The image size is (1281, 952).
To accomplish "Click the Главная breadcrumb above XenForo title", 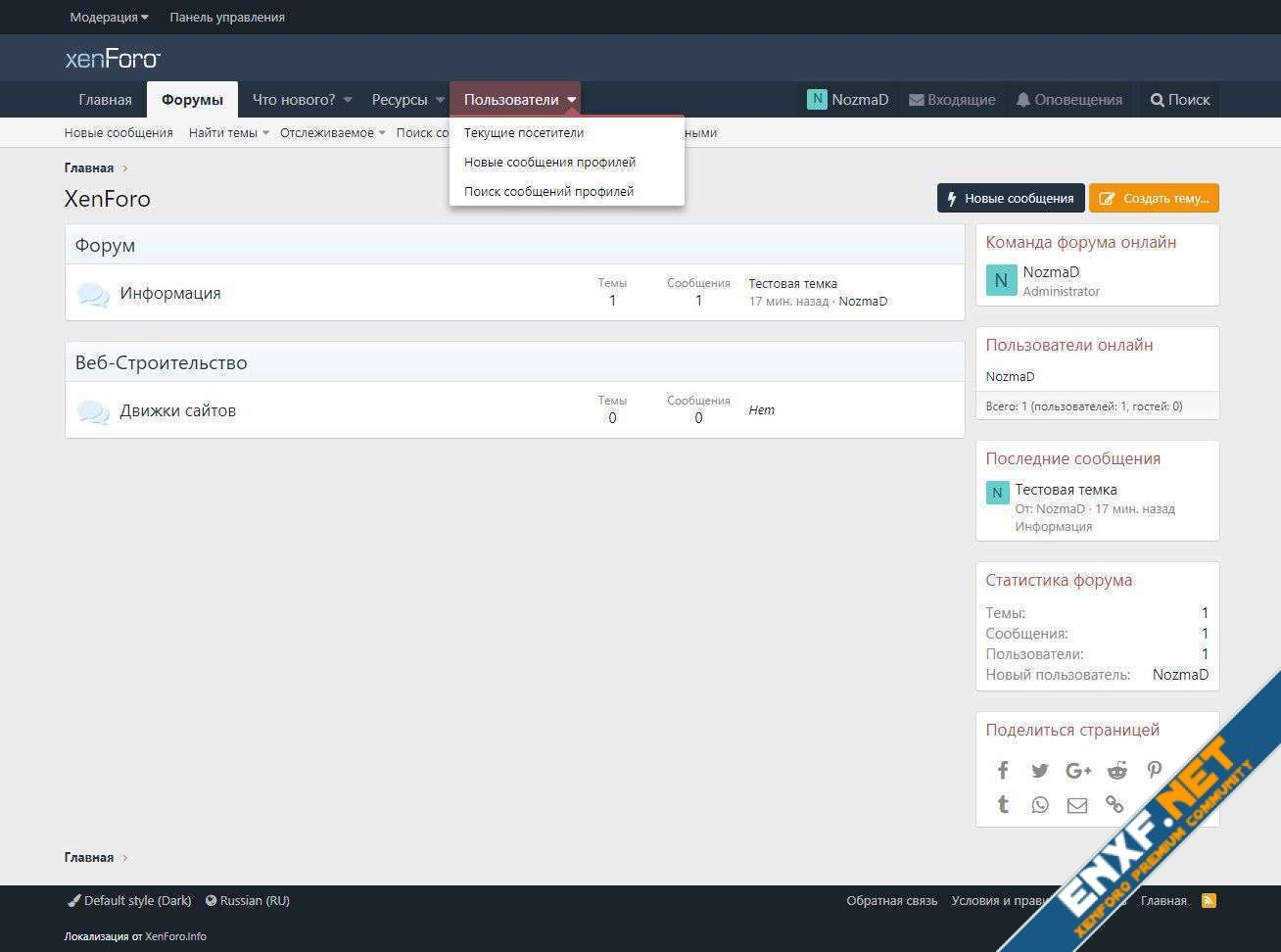I will coord(89,168).
